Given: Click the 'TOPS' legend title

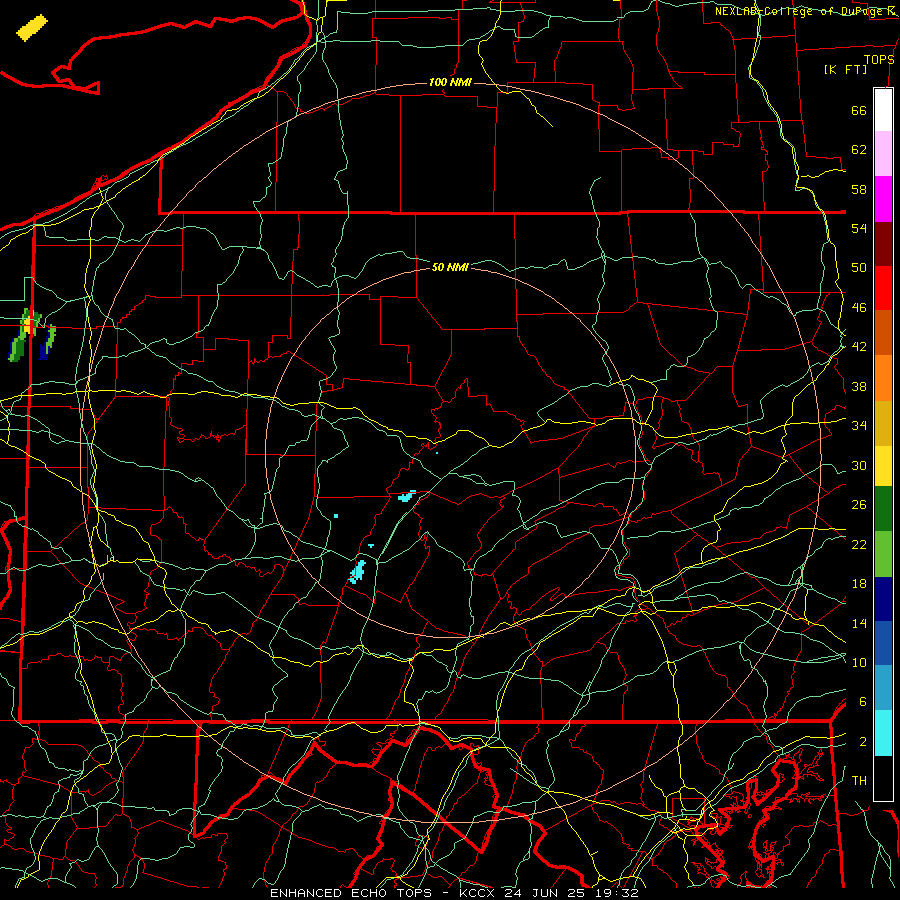Looking at the screenshot, I should point(879,60).
